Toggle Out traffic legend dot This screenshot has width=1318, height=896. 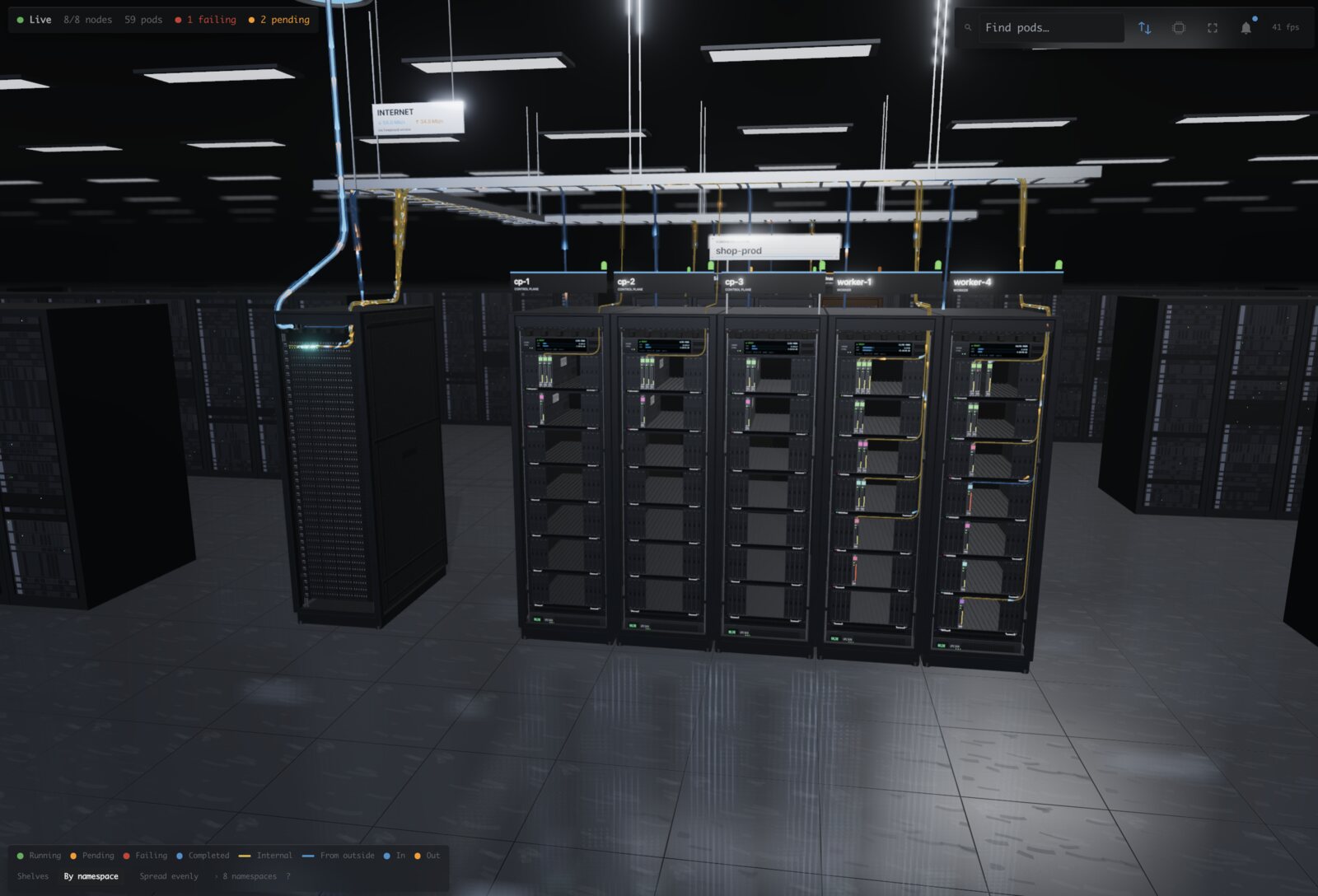click(428, 856)
